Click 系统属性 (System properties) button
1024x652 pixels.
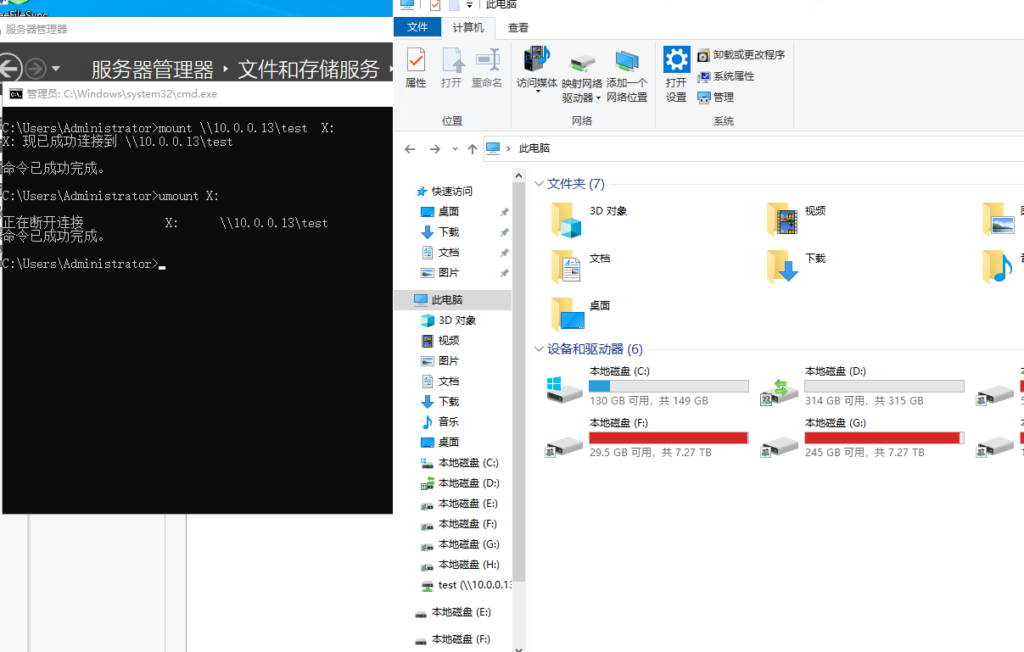point(726,76)
